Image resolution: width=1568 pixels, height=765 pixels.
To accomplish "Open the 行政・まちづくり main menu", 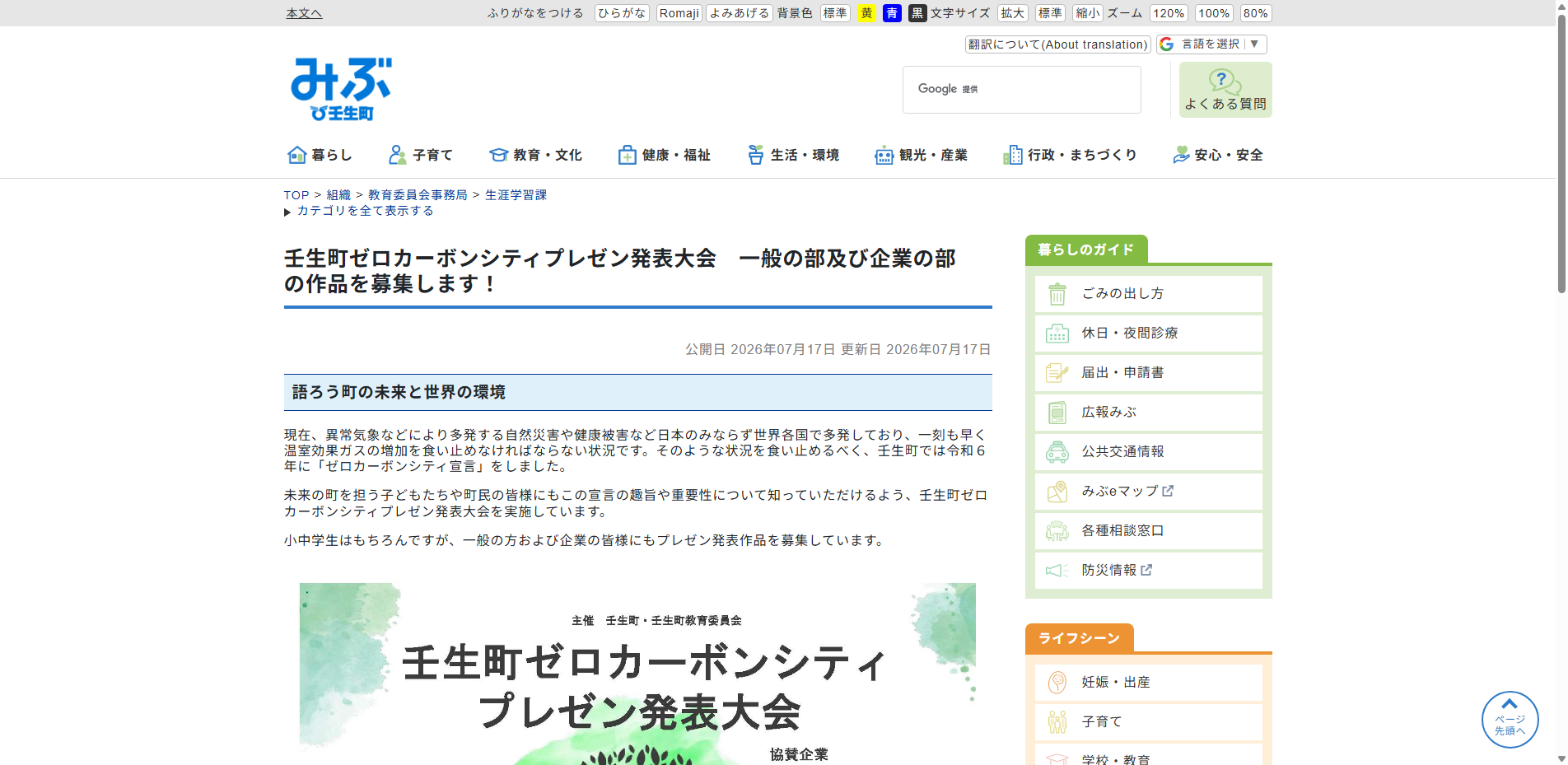I will coord(1070,155).
